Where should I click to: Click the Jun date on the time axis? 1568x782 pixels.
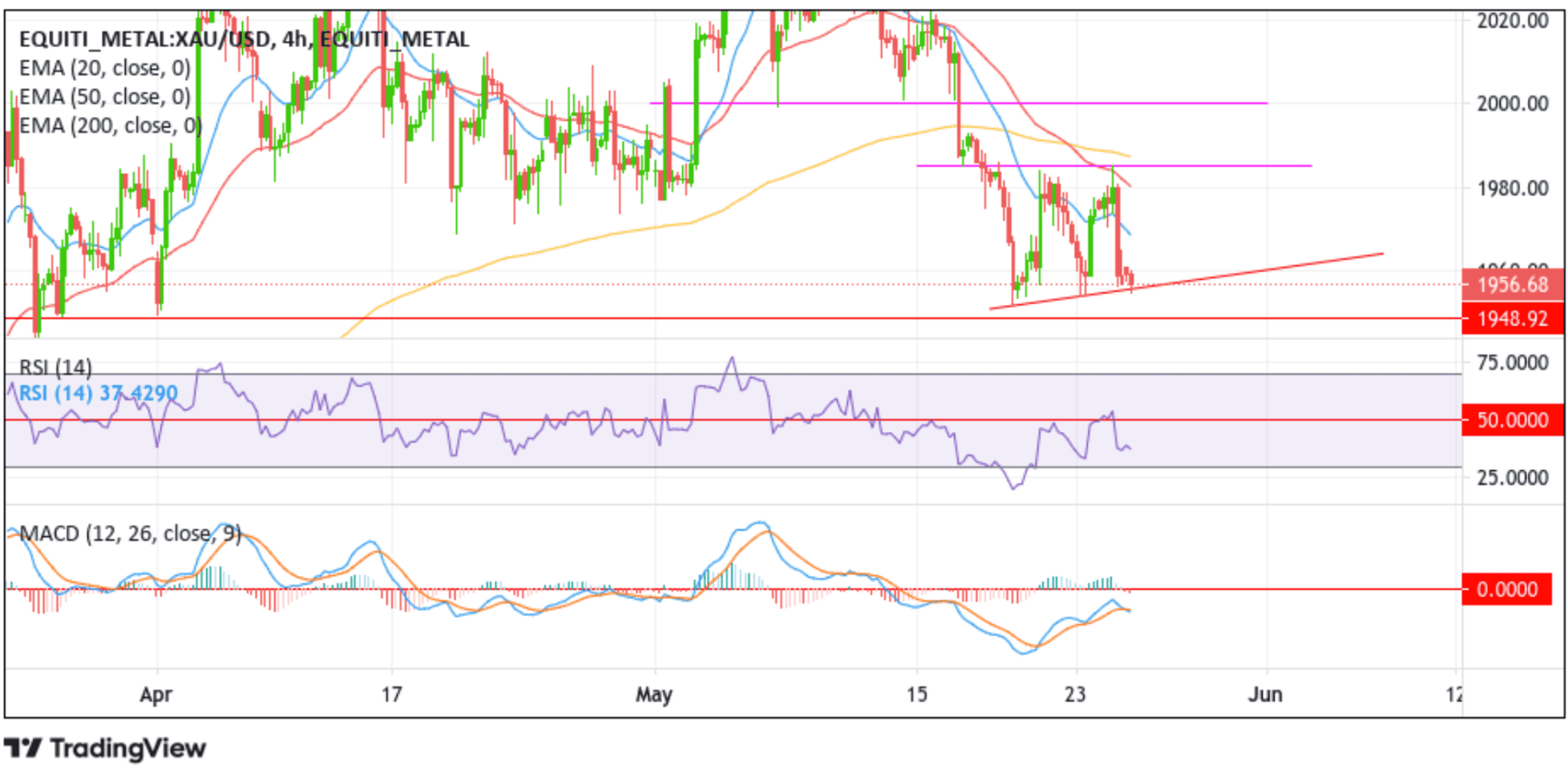tap(1265, 694)
